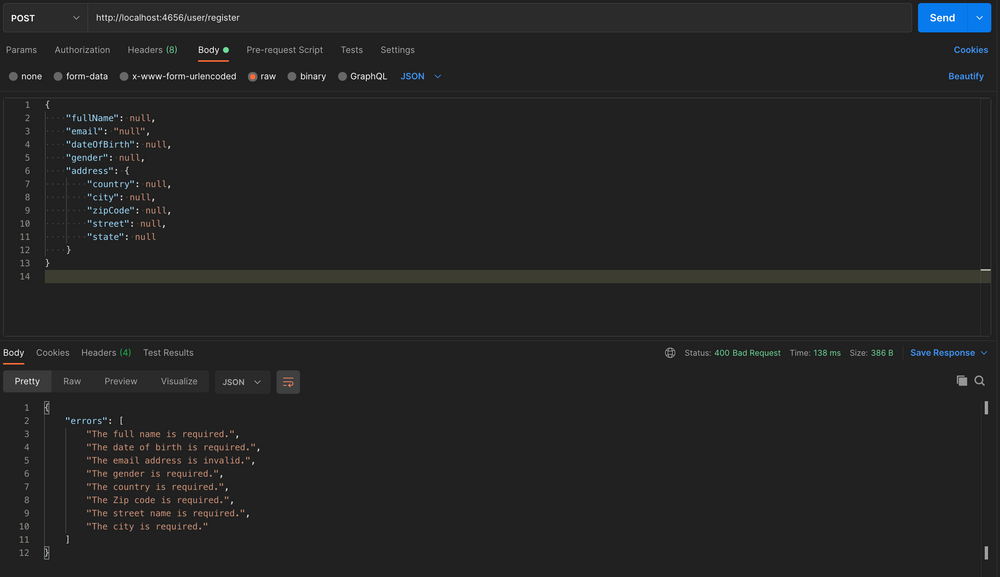Select the response Body tab

[13, 353]
